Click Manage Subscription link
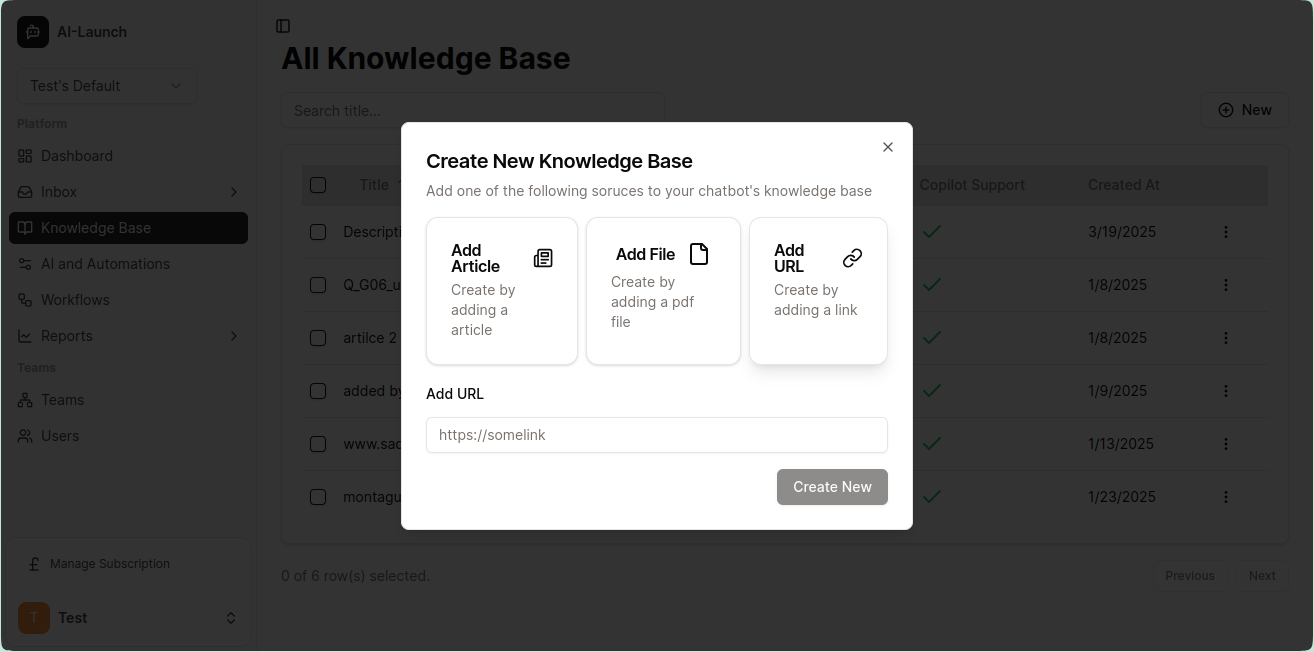The height and width of the screenshot is (652, 1314). pos(110,564)
